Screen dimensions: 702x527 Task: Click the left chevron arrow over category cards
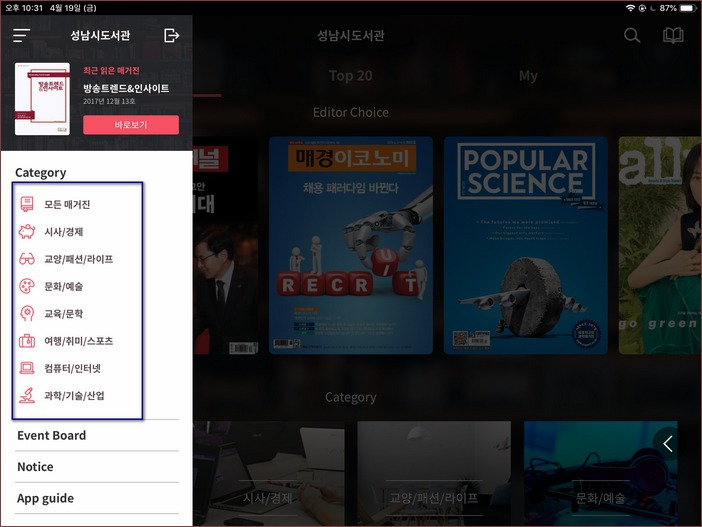pyautogui.click(x=668, y=444)
